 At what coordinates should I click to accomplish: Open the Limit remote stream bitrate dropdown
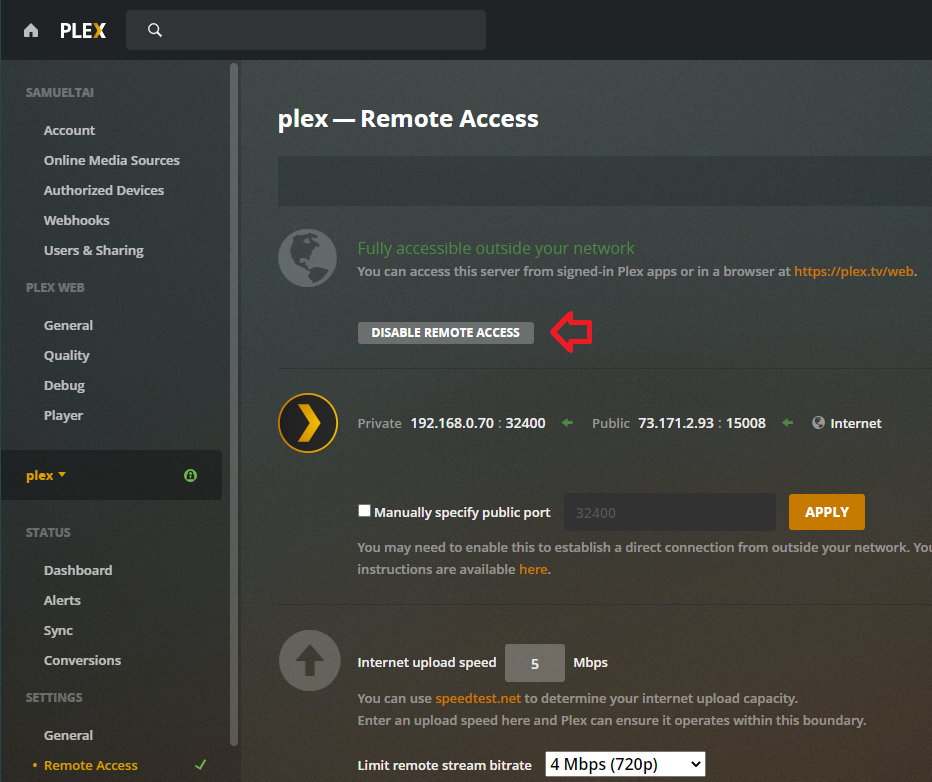pyautogui.click(x=625, y=764)
